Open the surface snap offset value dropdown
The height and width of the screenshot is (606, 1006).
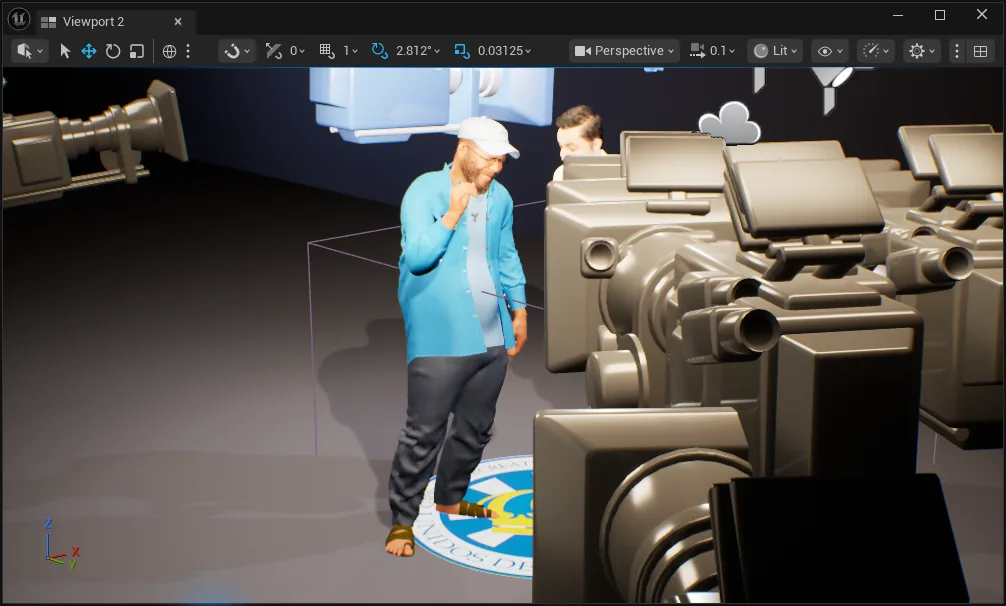pos(297,51)
